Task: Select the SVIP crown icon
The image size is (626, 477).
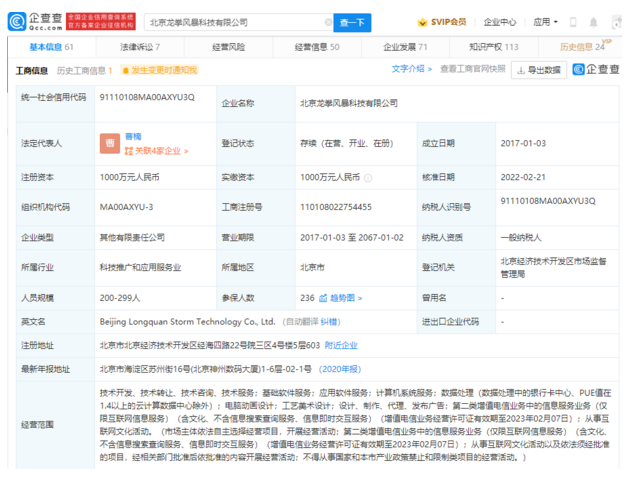Action: click(422, 22)
